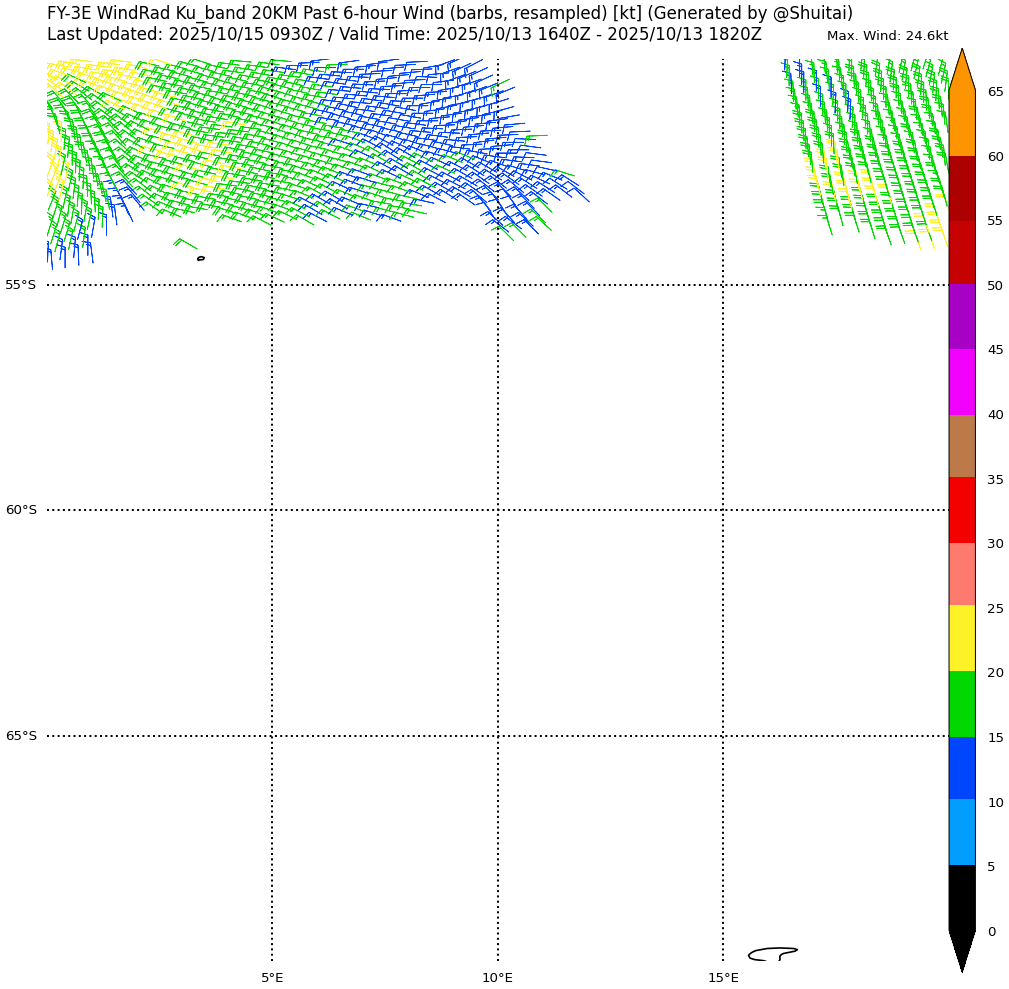Choose the brown 35-40 kt colorbar segment

pos(961,446)
